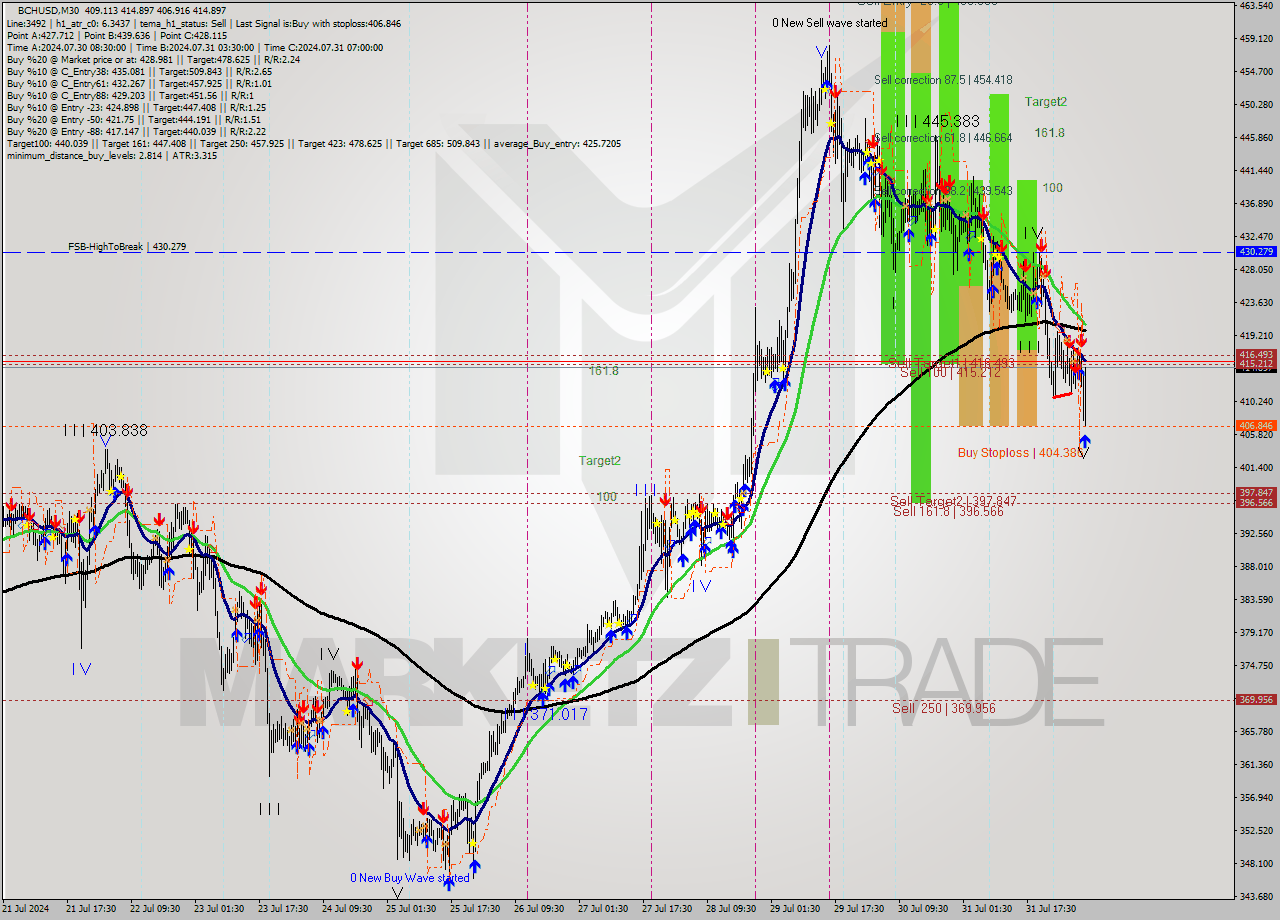Click the BCHUSD,M30 symbol title
The height and width of the screenshot is (920, 1280).
click(48, 10)
